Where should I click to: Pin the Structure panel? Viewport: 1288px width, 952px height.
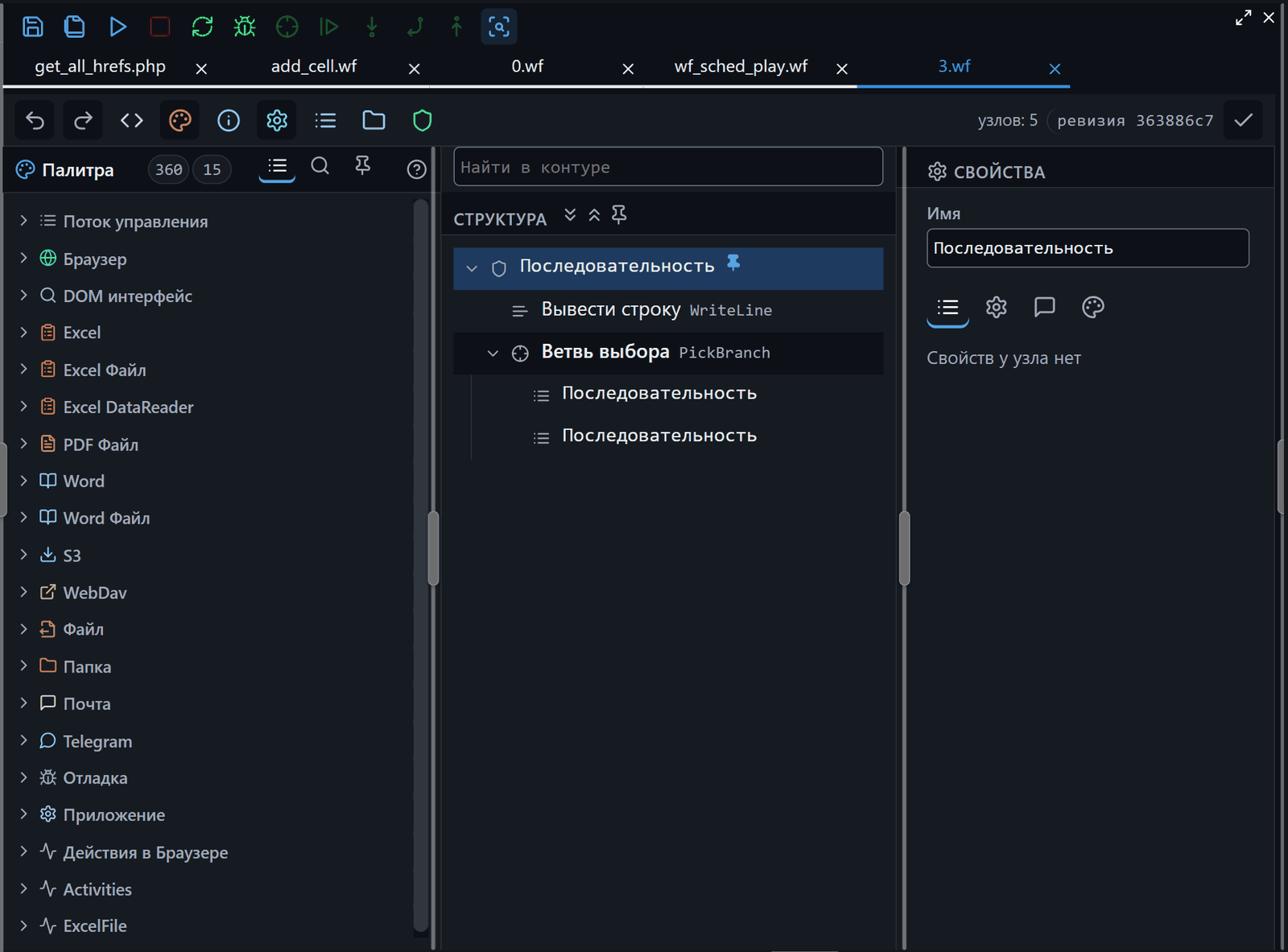pyautogui.click(x=619, y=215)
